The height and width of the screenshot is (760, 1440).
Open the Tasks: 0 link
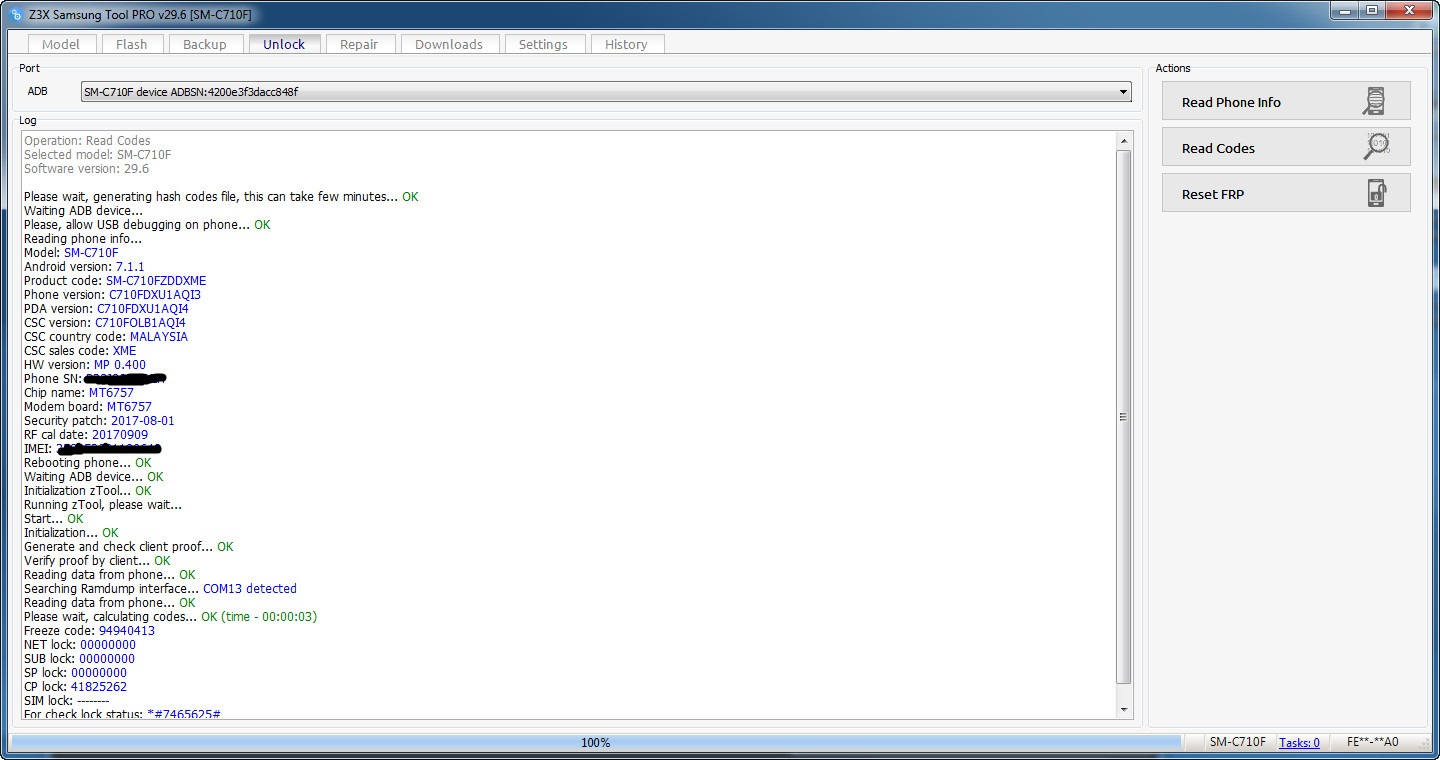pos(1299,742)
